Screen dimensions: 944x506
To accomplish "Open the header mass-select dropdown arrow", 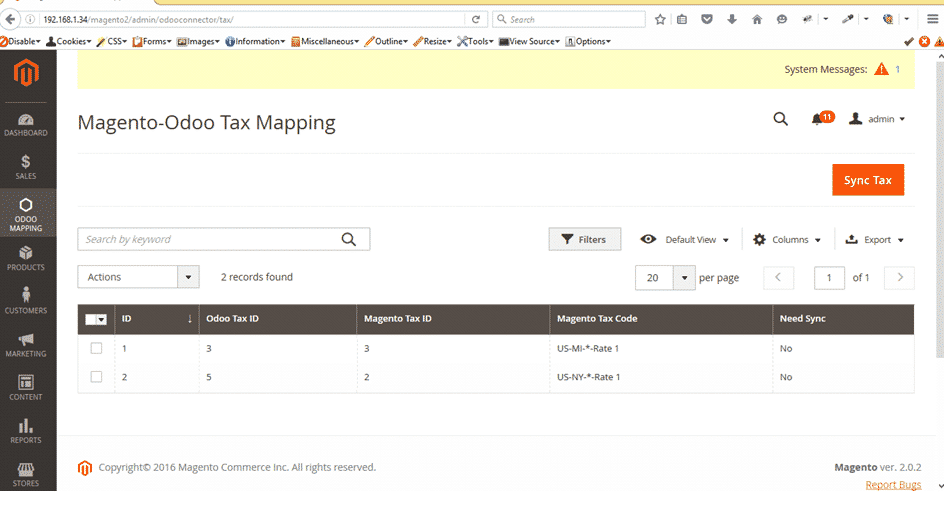I will [102, 319].
